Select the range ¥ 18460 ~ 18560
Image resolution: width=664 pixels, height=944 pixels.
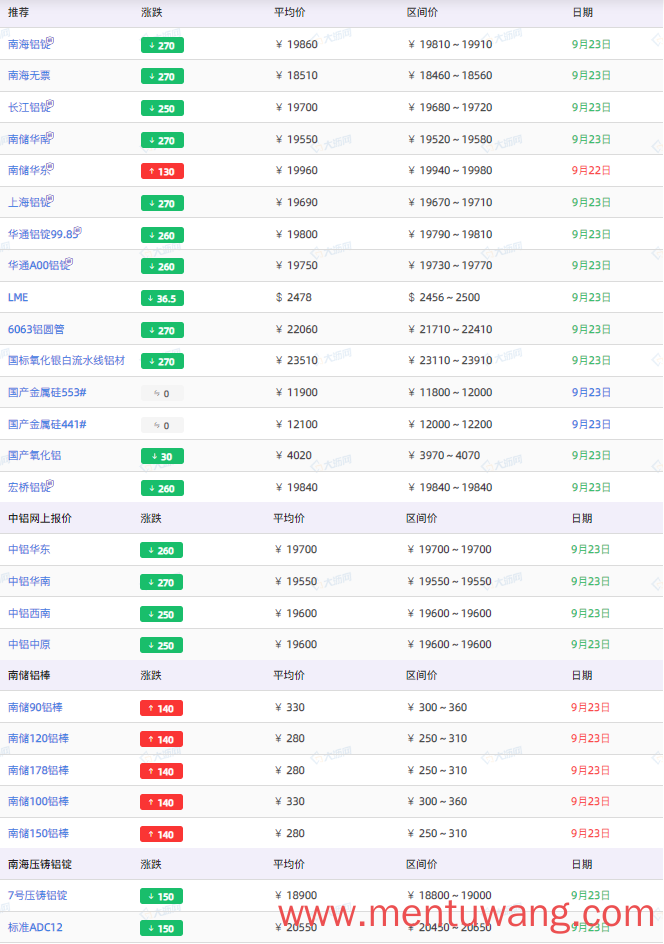450,76
